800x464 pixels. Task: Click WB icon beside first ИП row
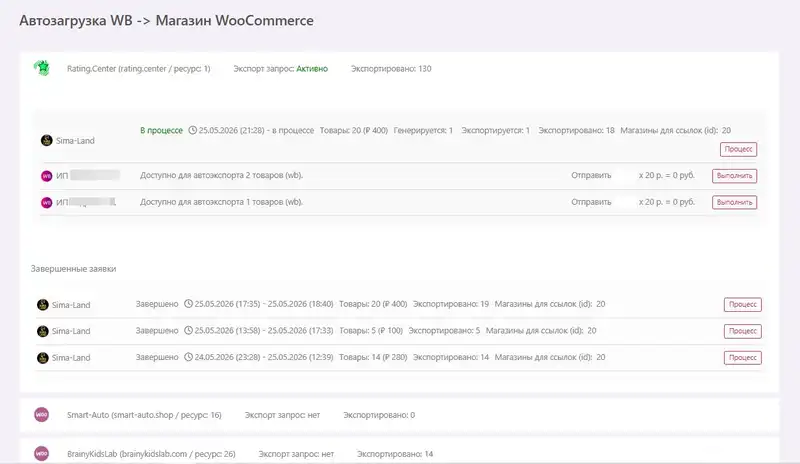coord(46,176)
